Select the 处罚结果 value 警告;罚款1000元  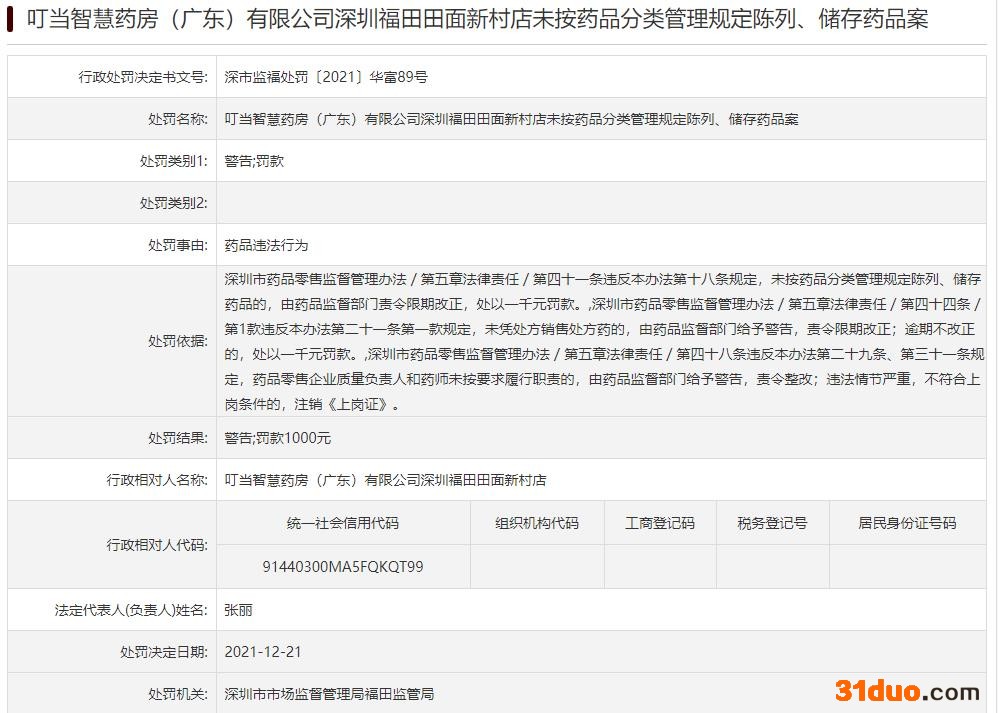coord(278,438)
